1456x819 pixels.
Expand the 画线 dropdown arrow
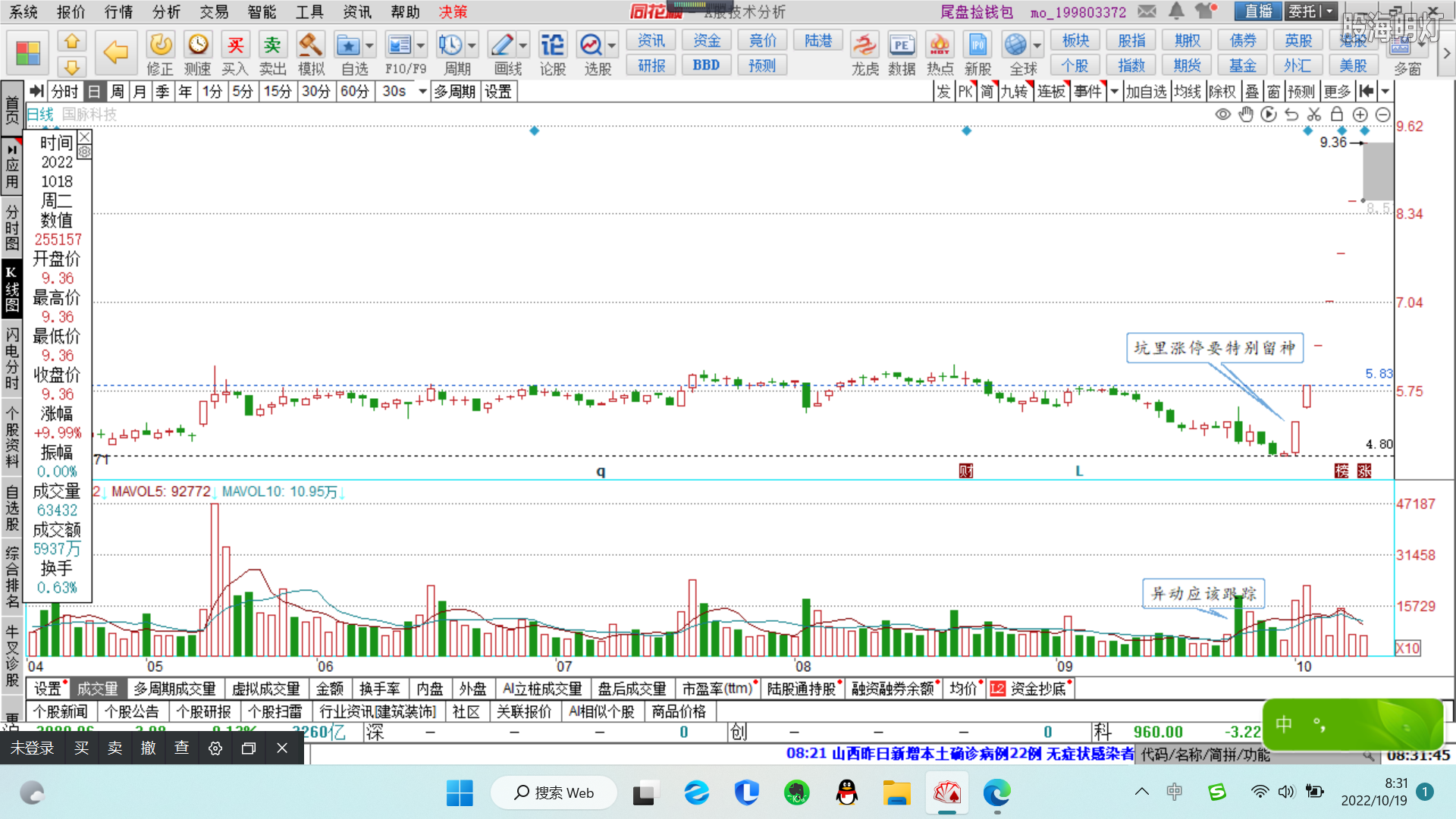point(523,45)
